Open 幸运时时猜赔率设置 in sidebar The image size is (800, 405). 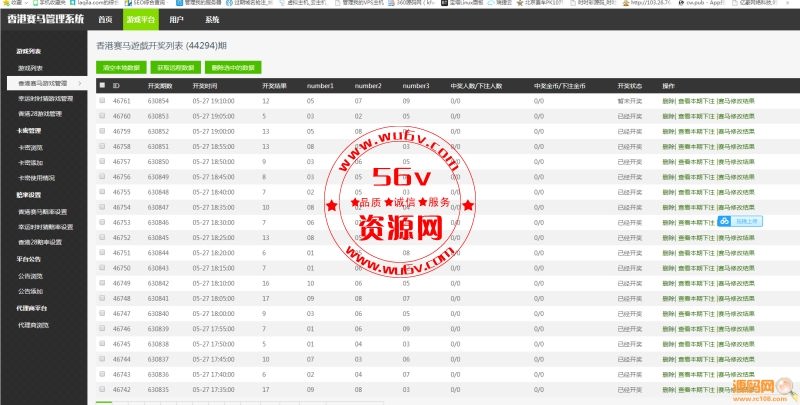(45, 227)
